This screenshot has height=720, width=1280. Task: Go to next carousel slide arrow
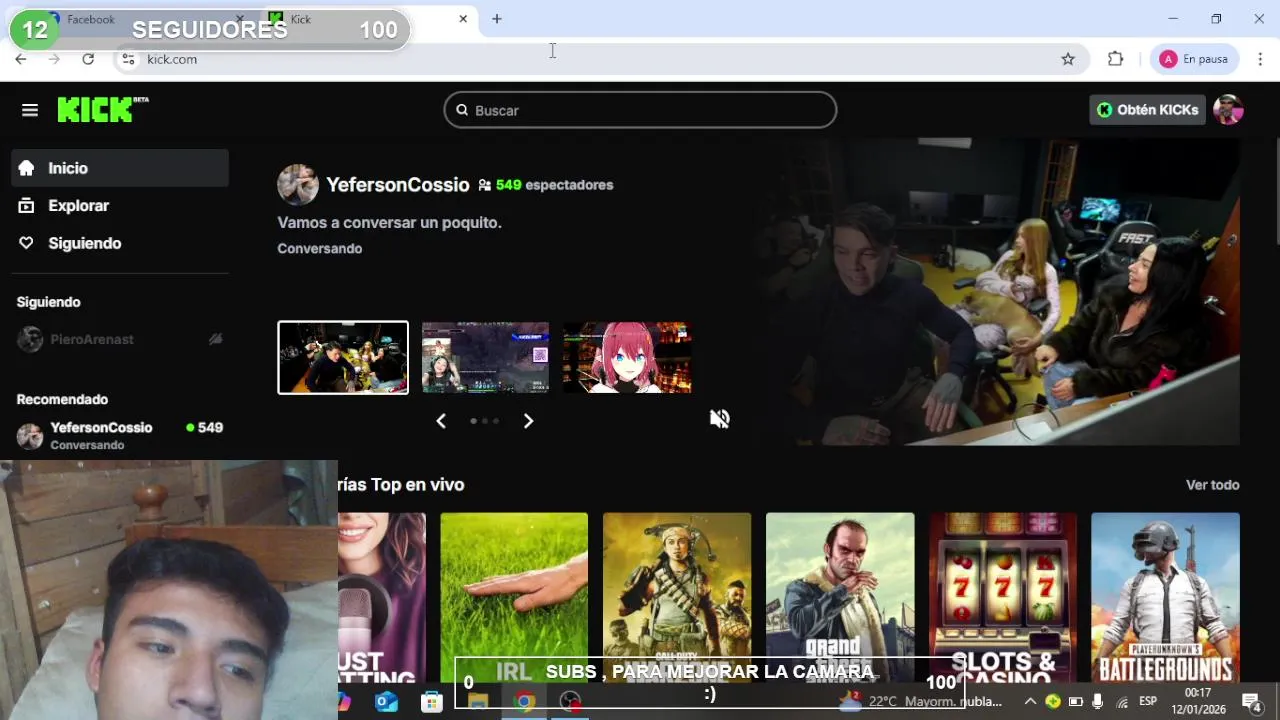[x=528, y=421]
